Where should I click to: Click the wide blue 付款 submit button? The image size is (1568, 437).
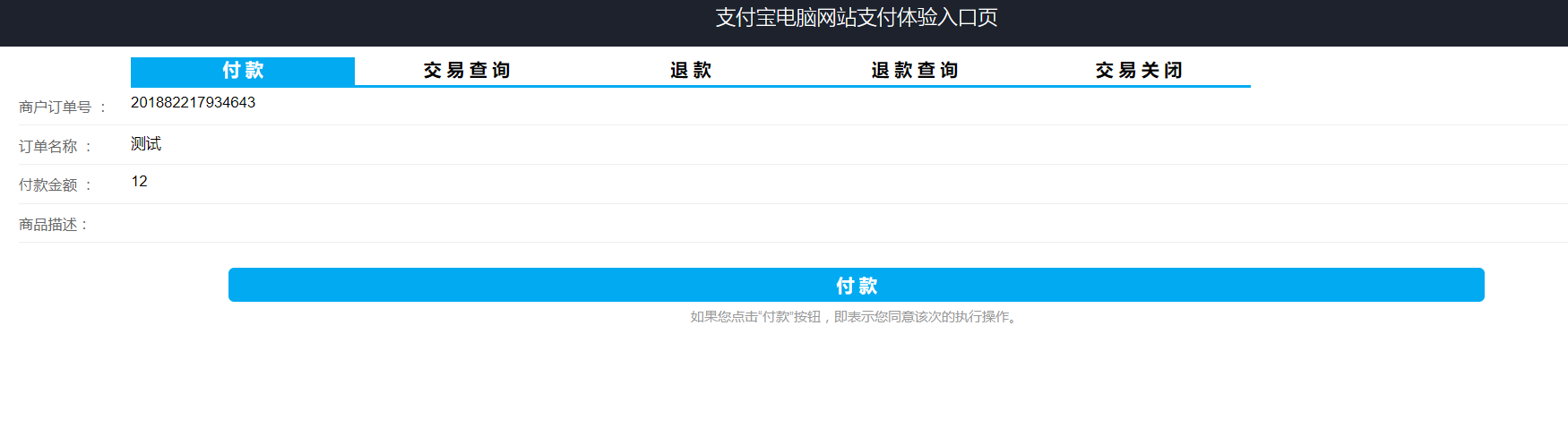tap(857, 285)
